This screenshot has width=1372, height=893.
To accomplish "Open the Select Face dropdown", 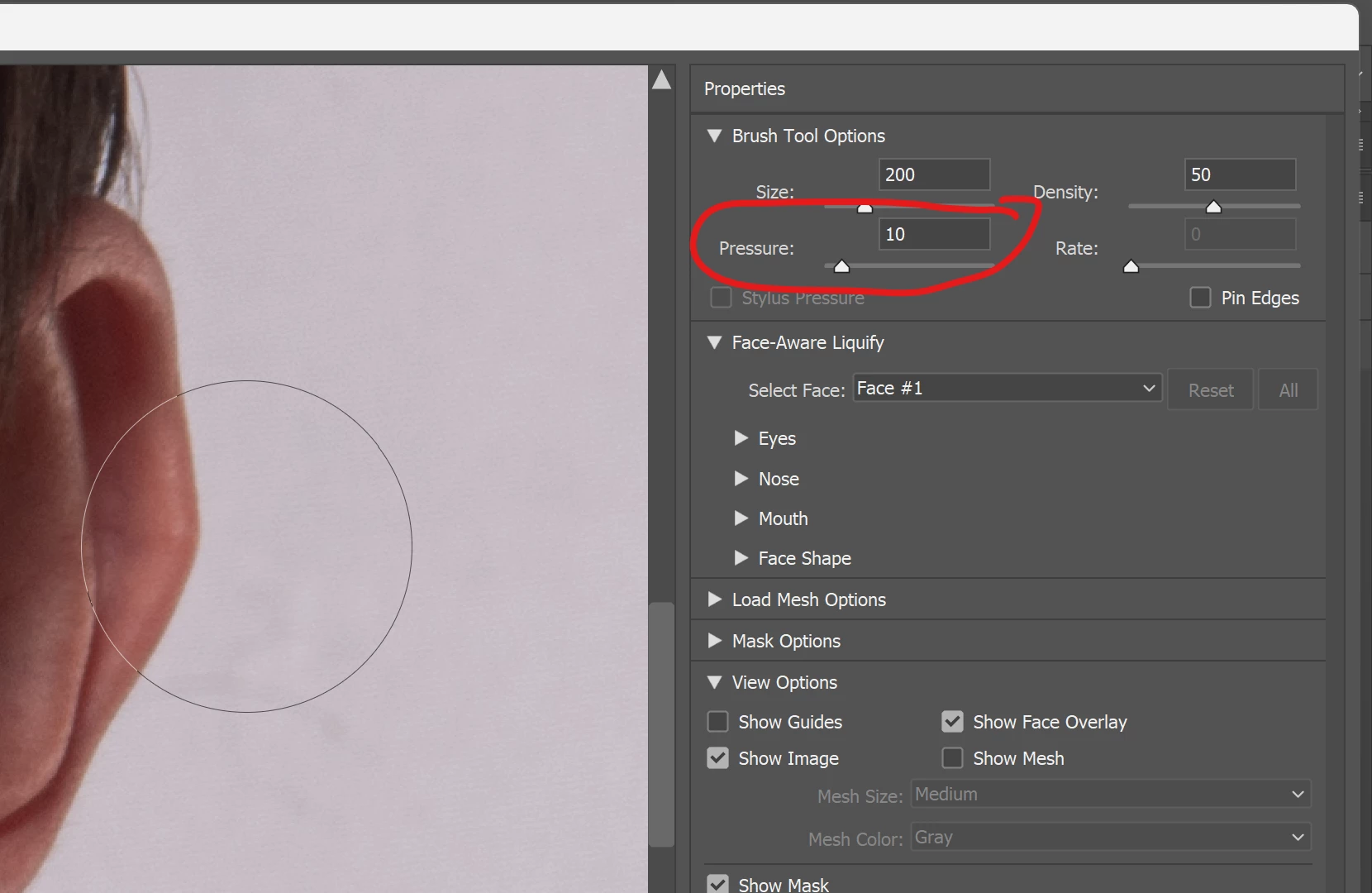I will click(1008, 388).
